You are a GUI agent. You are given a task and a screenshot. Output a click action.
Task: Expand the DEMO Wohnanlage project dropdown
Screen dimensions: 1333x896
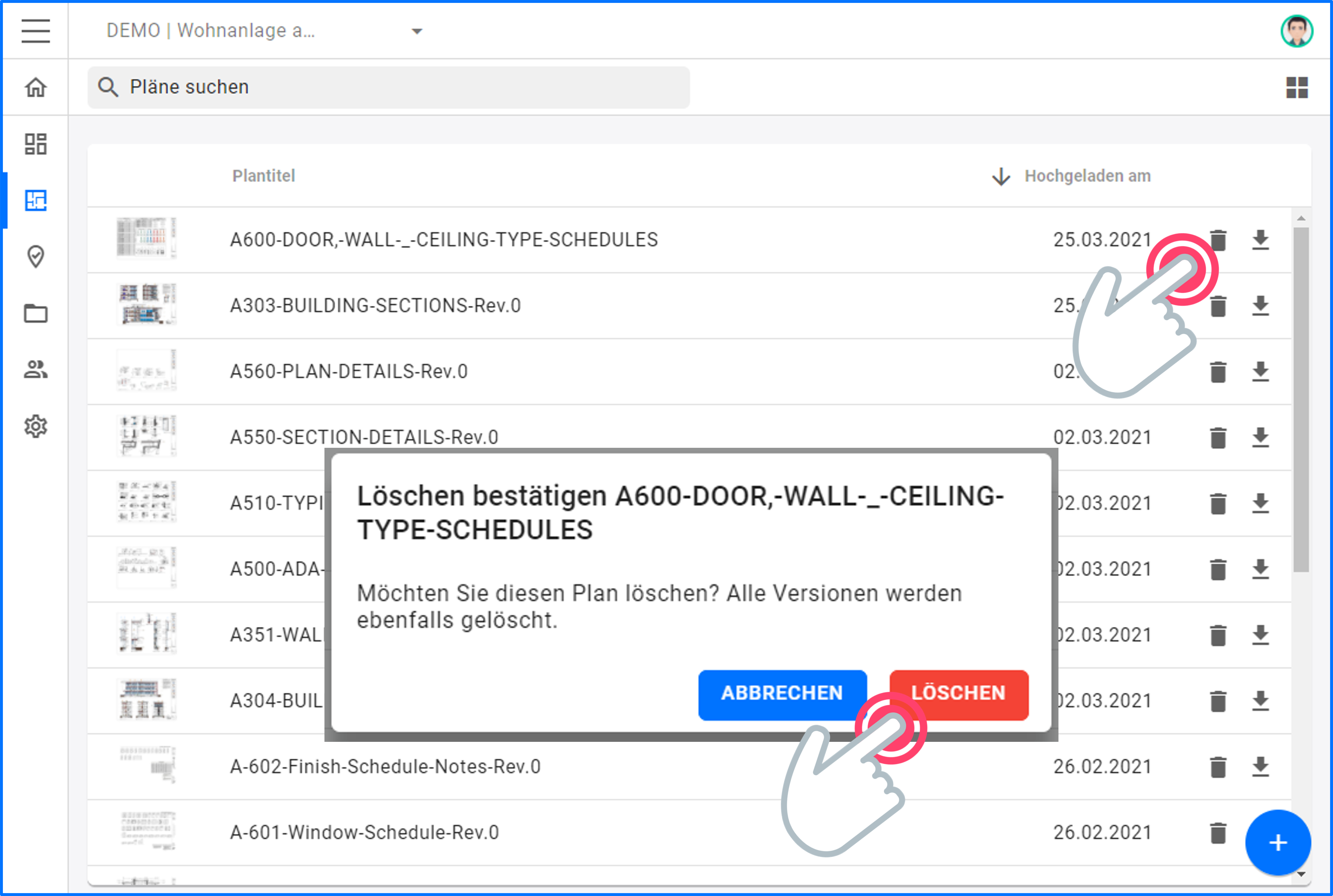(x=417, y=31)
